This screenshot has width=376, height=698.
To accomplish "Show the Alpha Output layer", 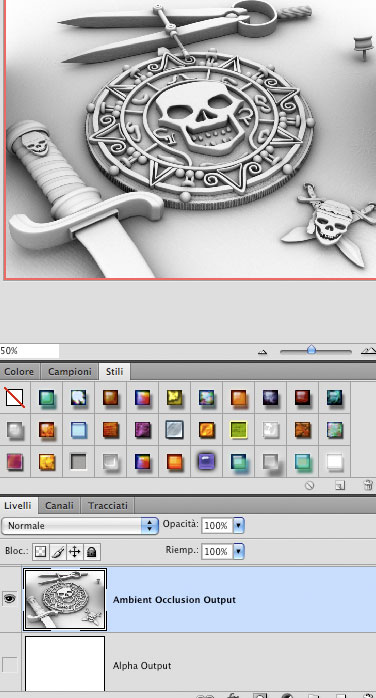I will [10, 665].
